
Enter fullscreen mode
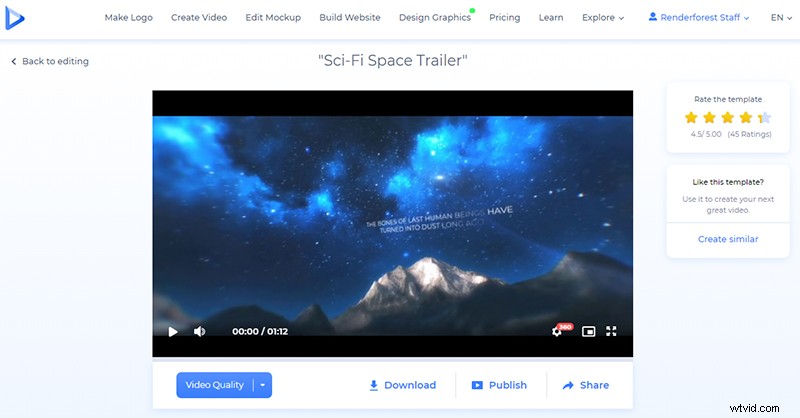(611, 331)
